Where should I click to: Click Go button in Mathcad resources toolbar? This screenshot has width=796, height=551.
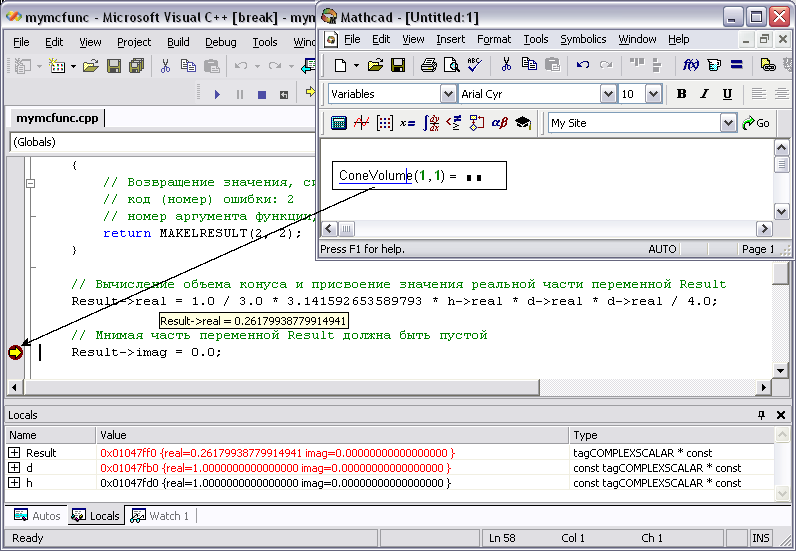[756, 123]
